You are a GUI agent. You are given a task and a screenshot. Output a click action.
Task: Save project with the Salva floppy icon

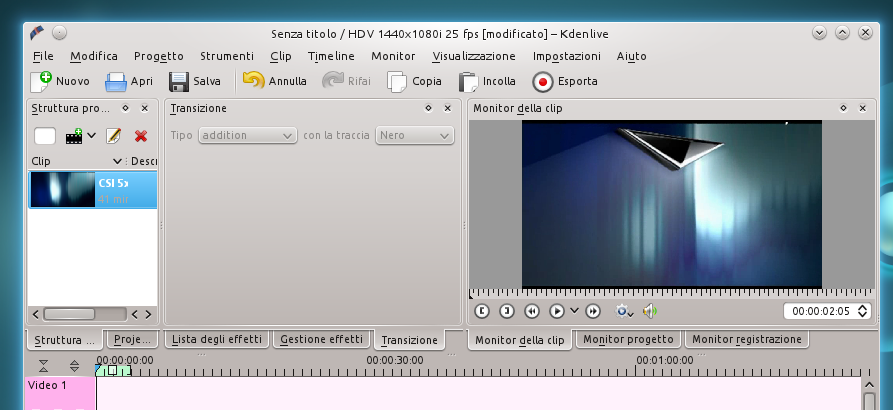click(x=179, y=82)
